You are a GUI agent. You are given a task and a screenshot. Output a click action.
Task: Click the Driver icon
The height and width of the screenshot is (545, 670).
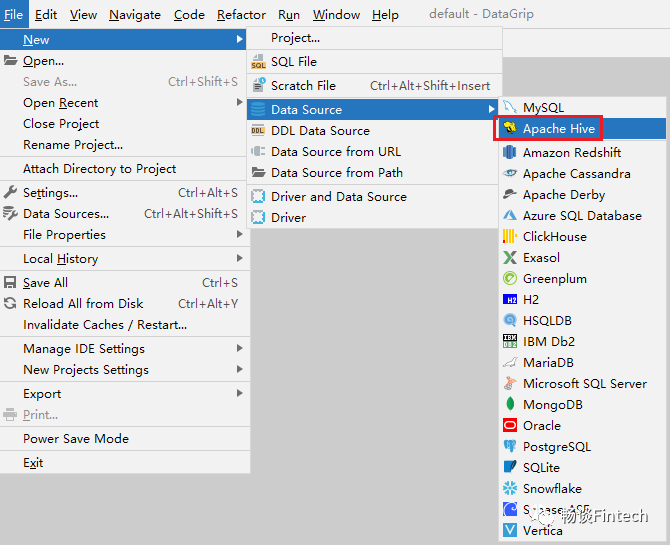[258, 217]
